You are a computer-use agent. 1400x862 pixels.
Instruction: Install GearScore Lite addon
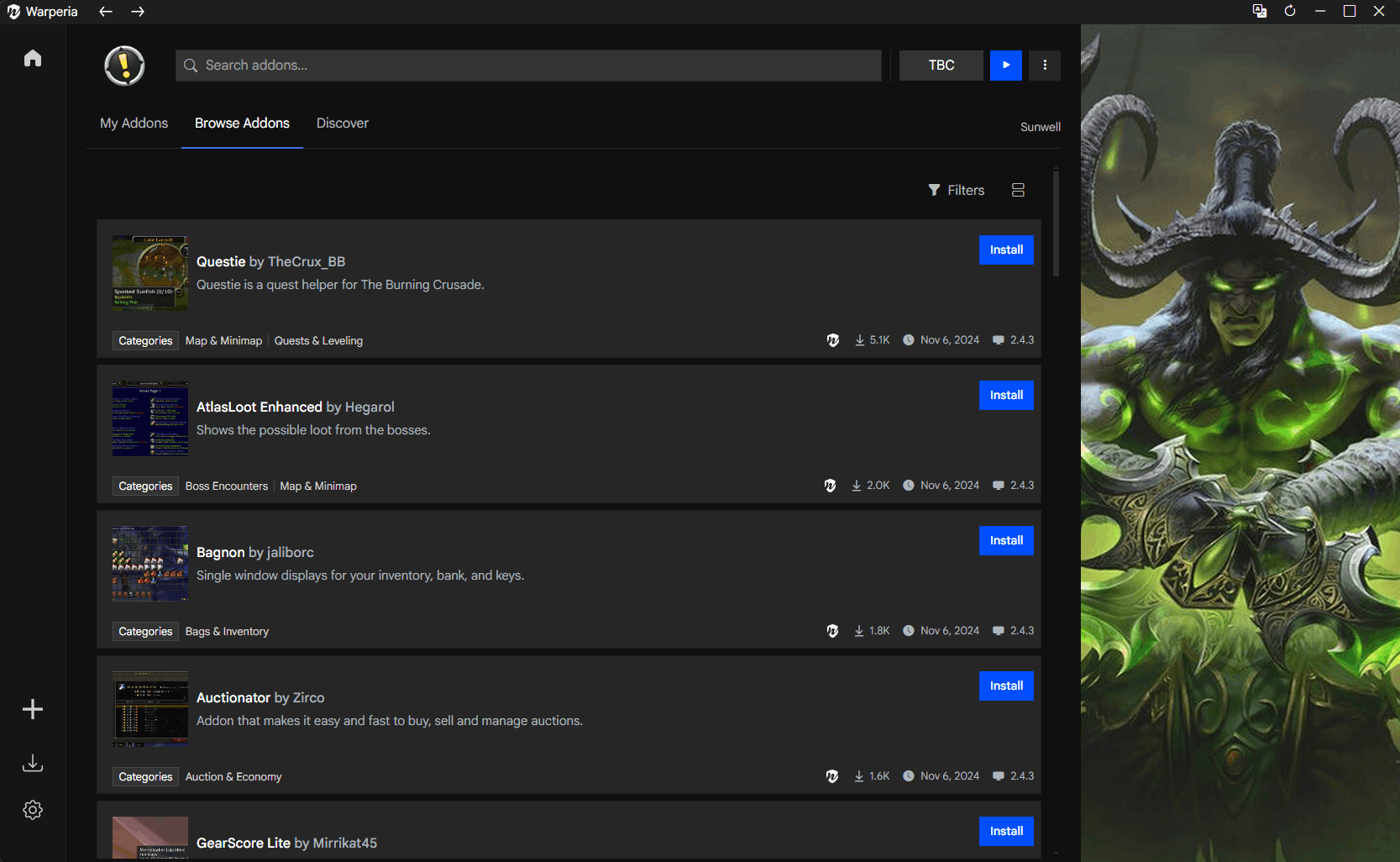coord(1006,831)
